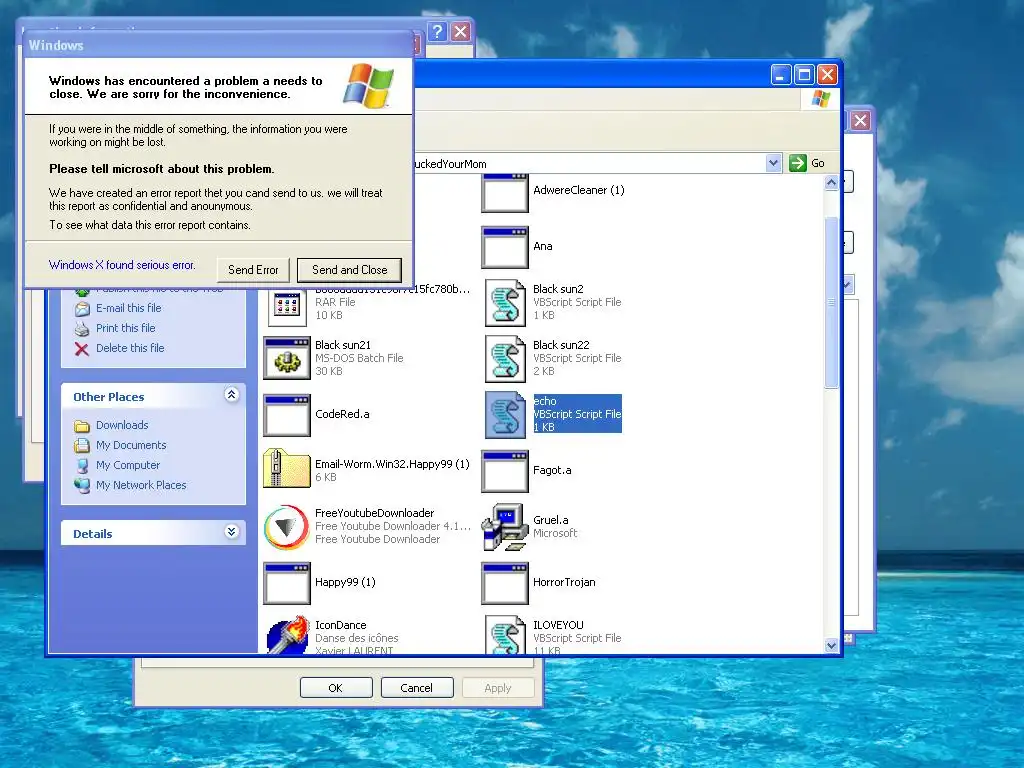The image size is (1024, 768).
Task: Close the Explorer window
Action: (827, 75)
